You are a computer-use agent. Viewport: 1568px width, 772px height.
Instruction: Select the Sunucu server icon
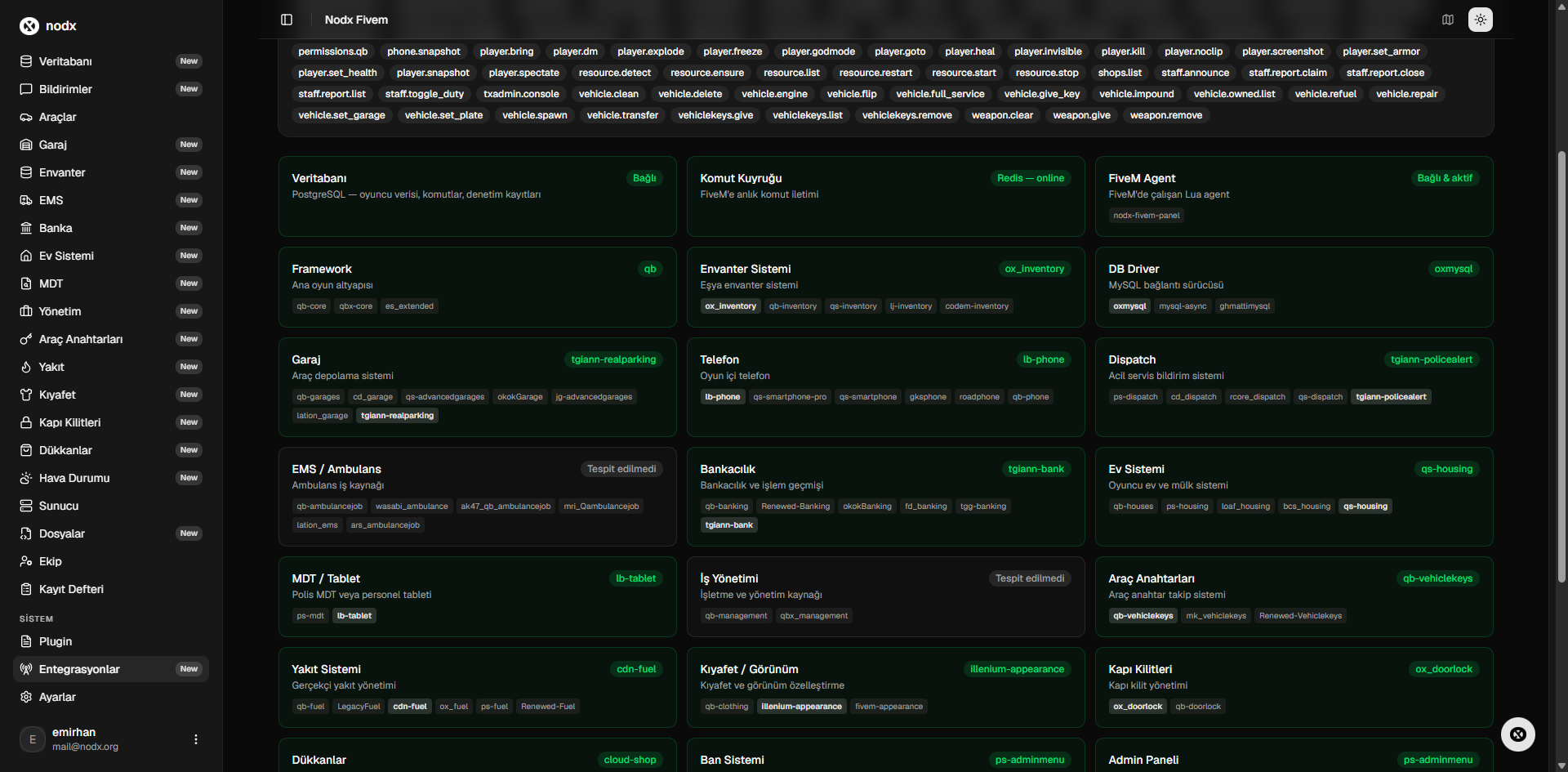pyautogui.click(x=26, y=506)
